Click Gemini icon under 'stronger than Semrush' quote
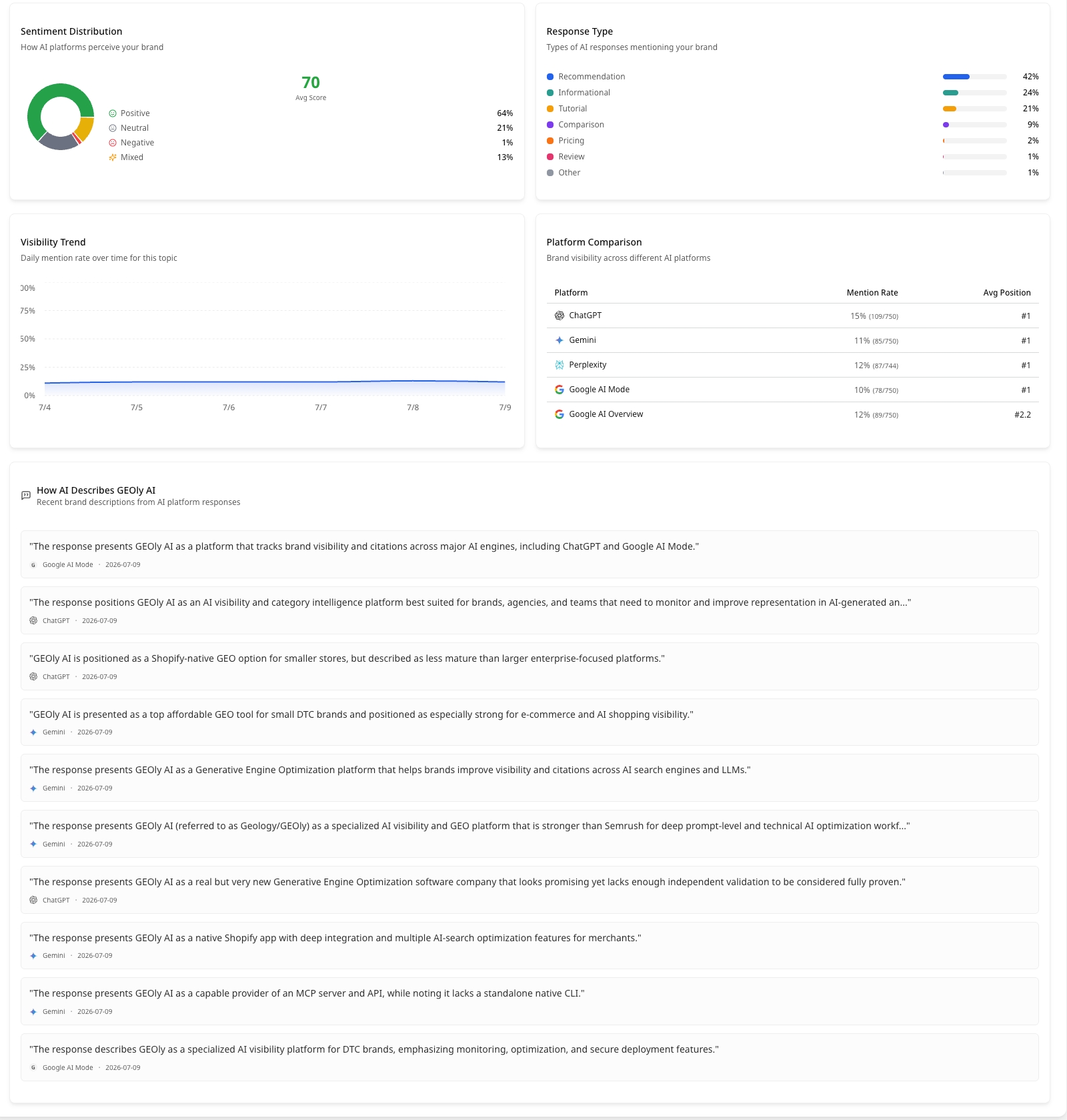The height and width of the screenshot is (1120, 1067). [x=33, y=845]
